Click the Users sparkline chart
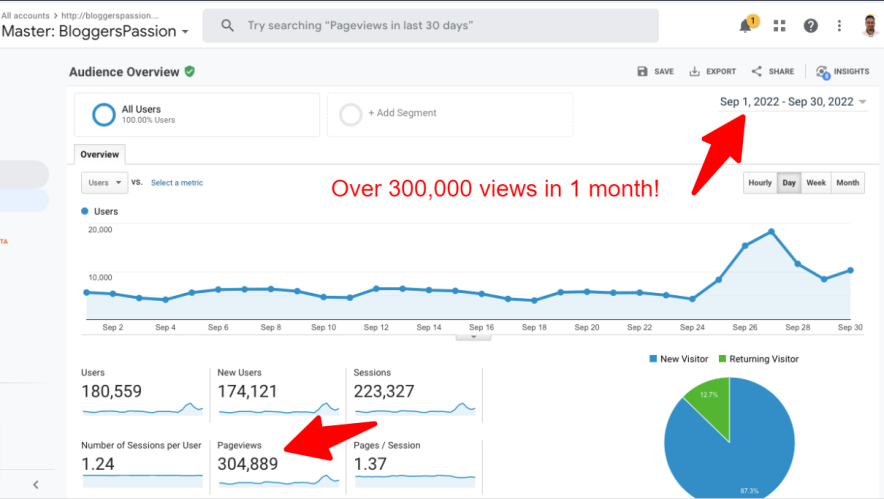The image size is (884, 499). [143, 409]
